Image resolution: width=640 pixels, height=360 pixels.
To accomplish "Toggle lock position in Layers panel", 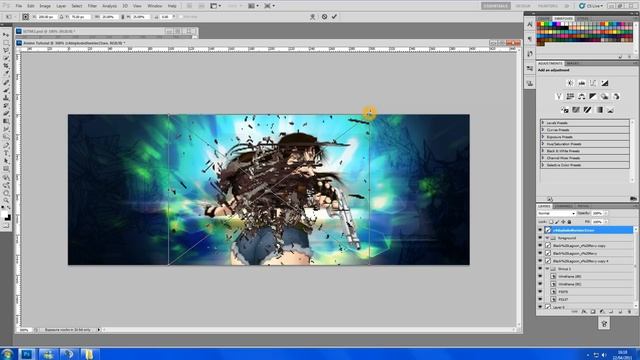I will 563,222.
